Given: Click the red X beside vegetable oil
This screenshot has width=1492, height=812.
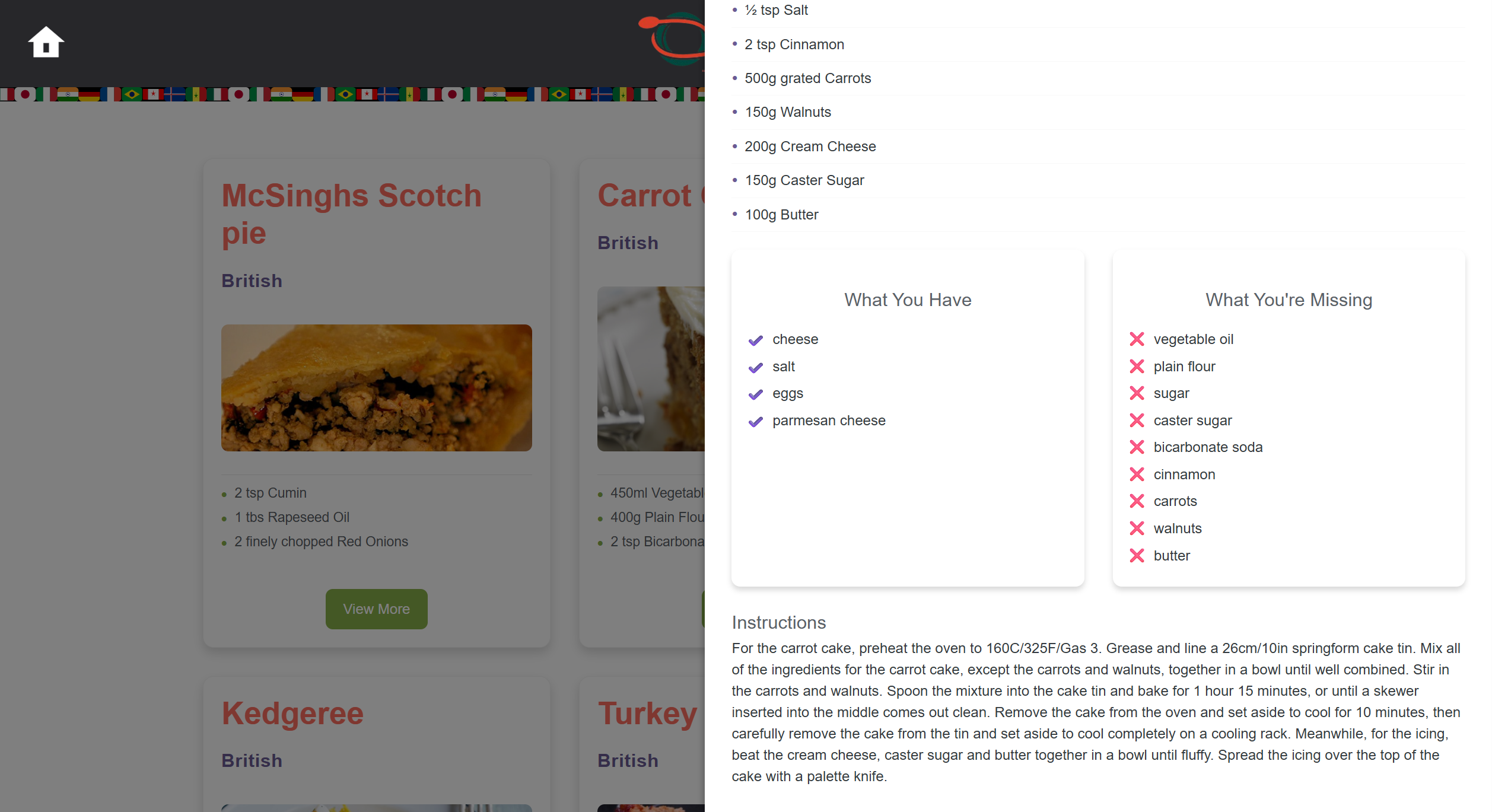Looking at the screenshot, I should 1136,339.
